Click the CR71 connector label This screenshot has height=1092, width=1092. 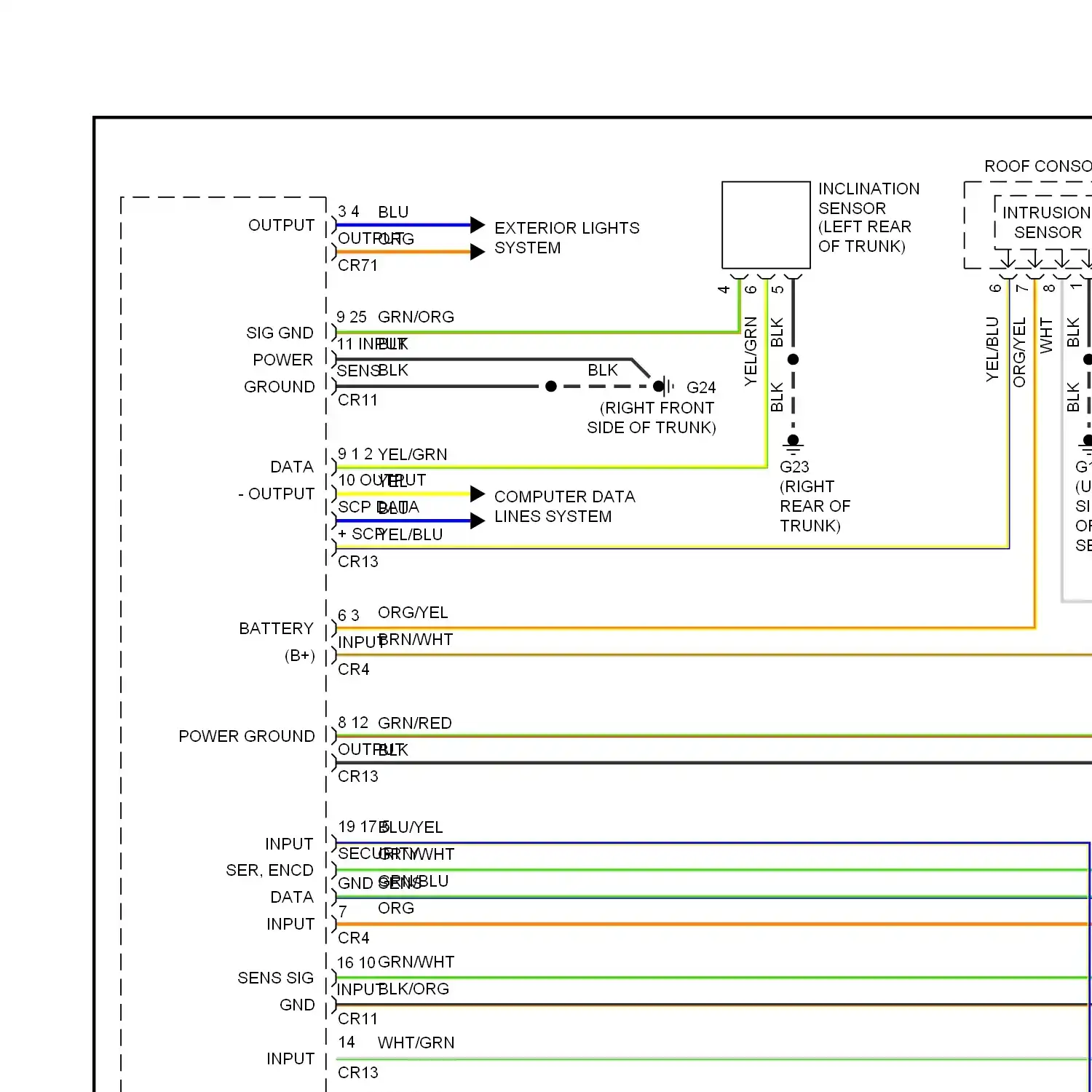coord(357,266)
